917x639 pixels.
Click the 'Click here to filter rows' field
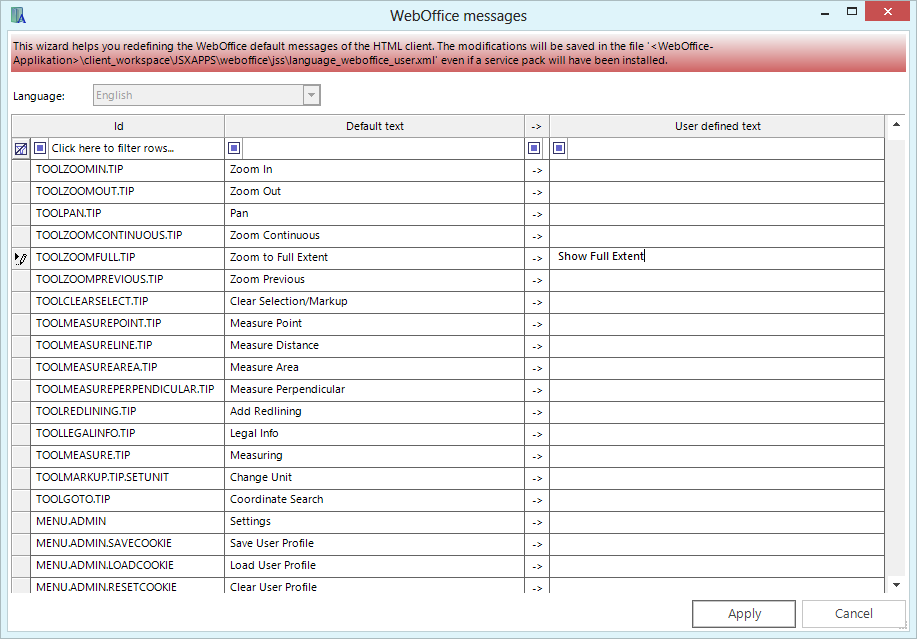pos(120,148)
